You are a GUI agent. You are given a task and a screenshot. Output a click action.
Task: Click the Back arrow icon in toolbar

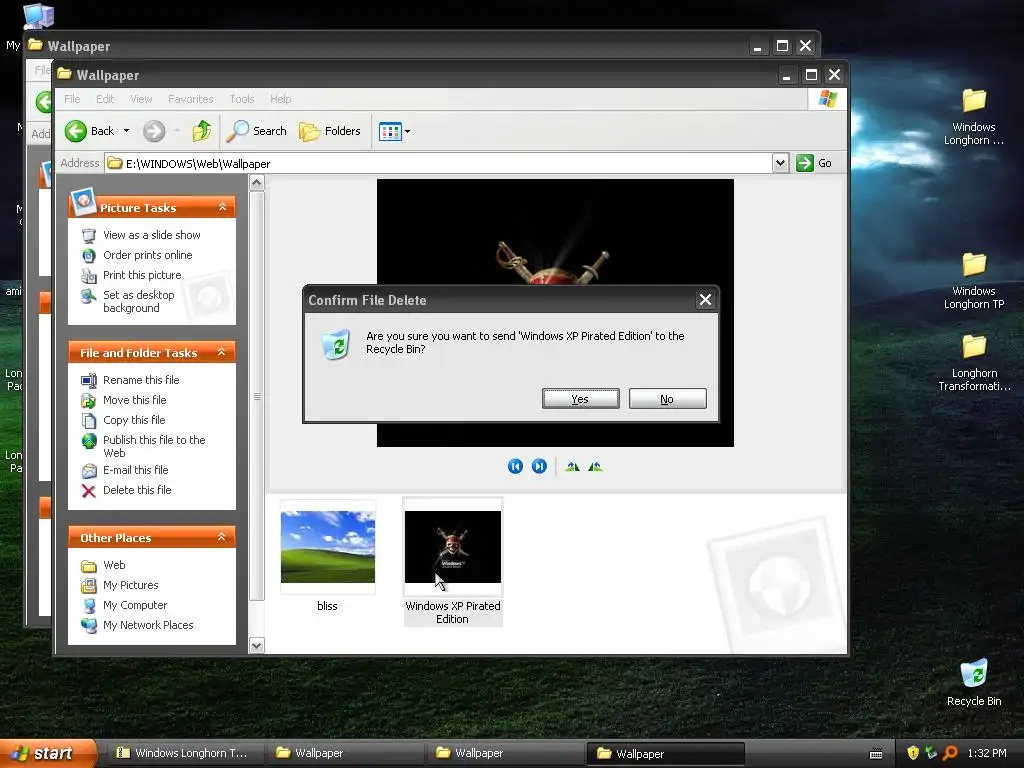coord(76,131)
